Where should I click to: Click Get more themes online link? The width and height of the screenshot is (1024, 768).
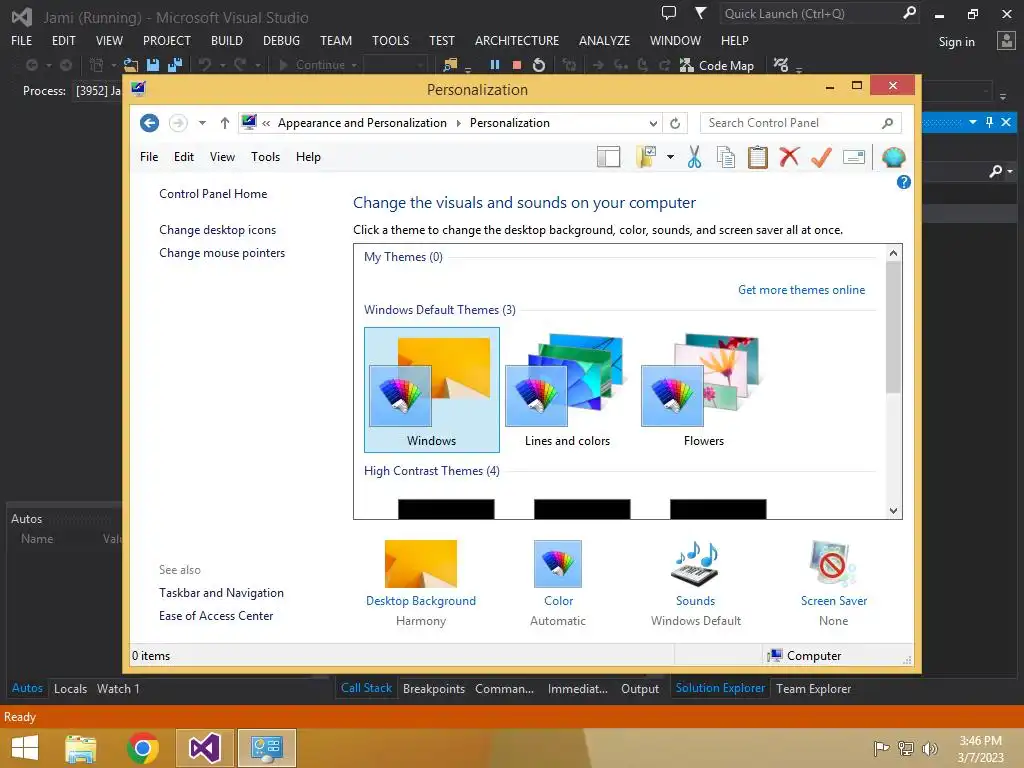(801, 290)
